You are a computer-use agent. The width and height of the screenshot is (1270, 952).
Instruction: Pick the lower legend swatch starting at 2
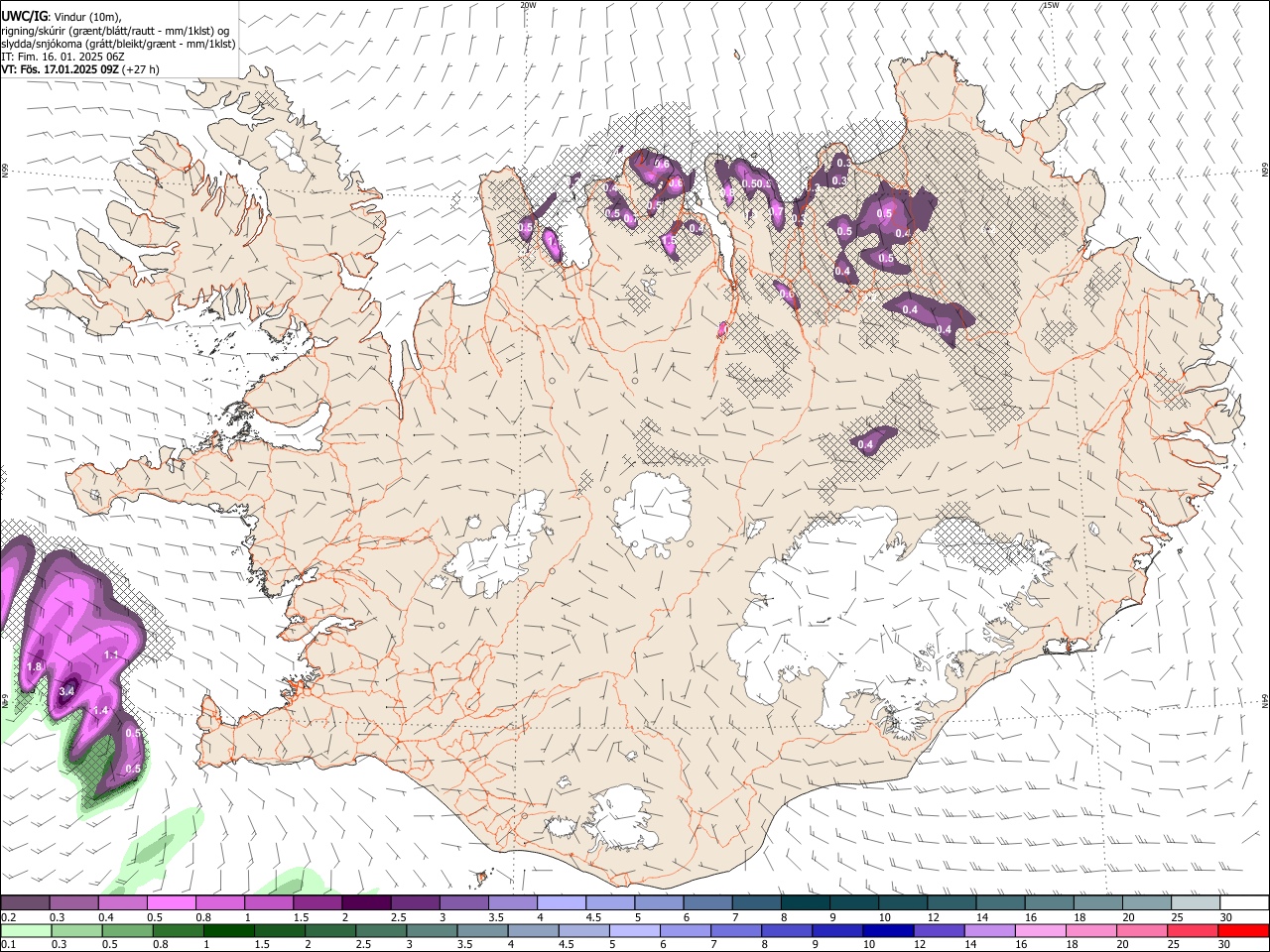click(x=330, y=930)
